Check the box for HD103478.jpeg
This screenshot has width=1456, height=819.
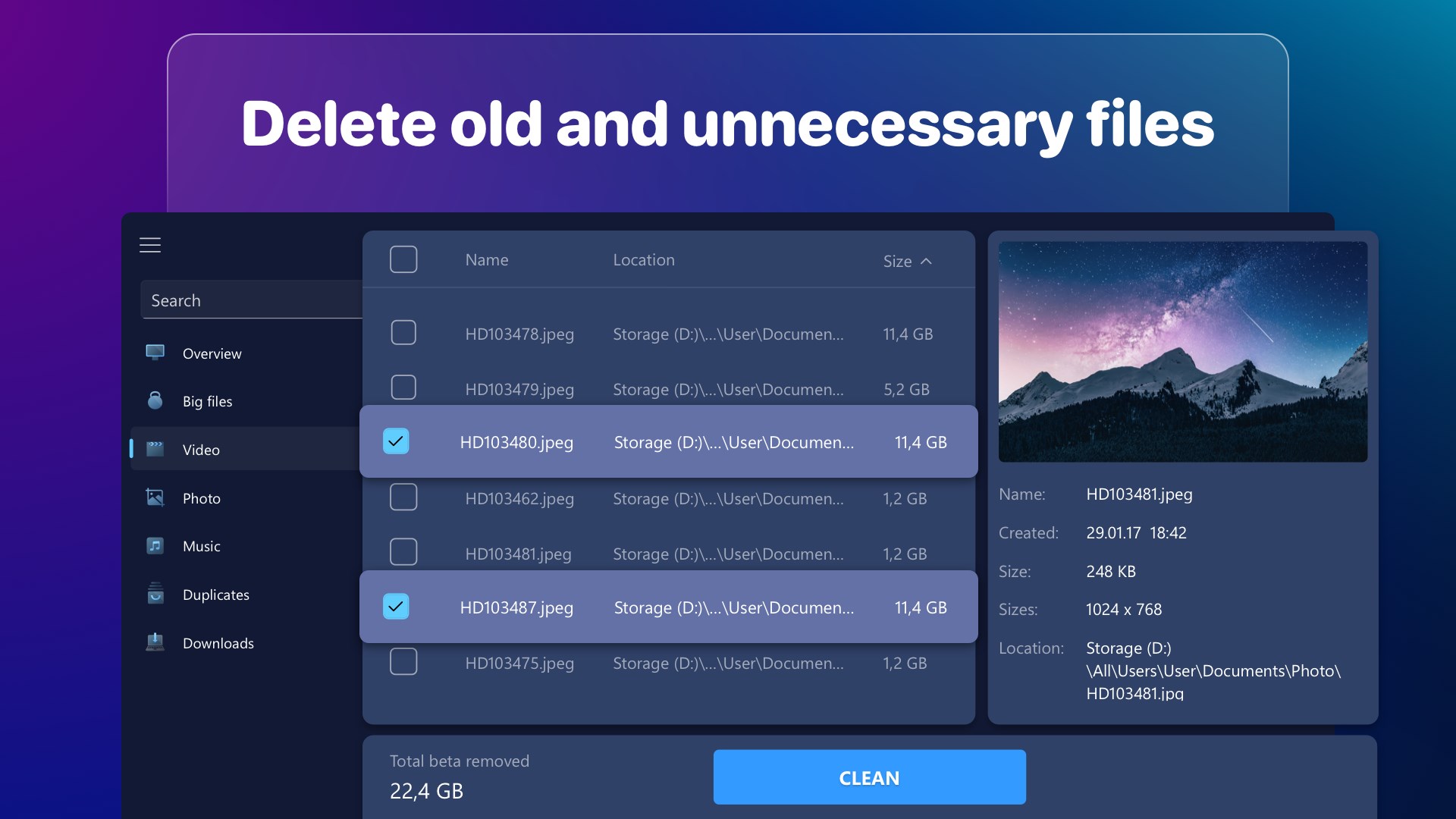coord(403,333)
